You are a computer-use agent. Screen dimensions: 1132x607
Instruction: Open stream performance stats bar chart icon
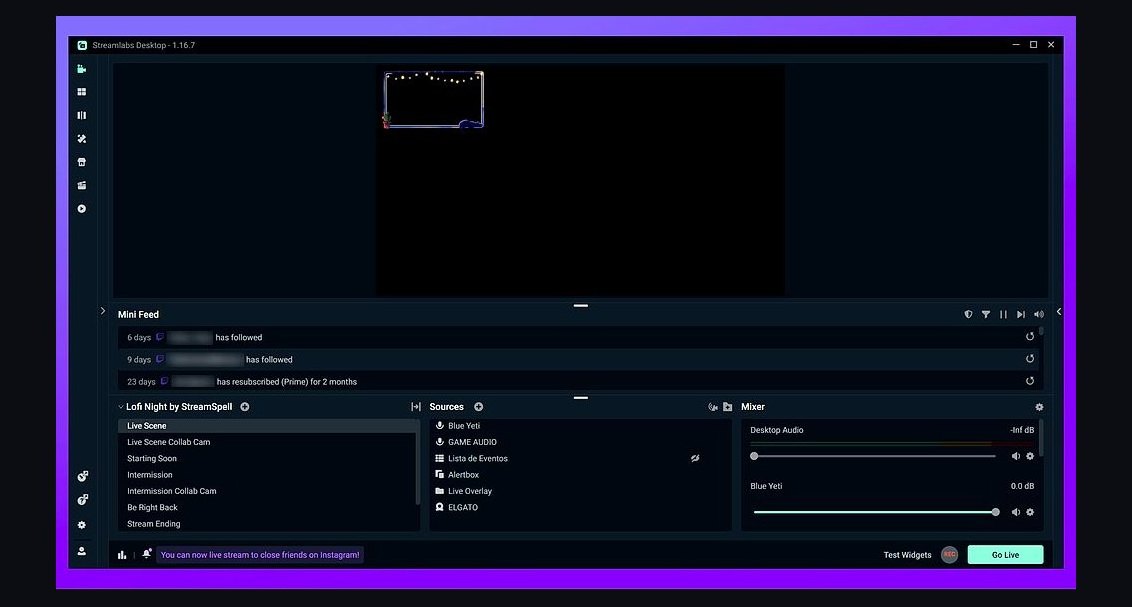(x=122, y=555)
